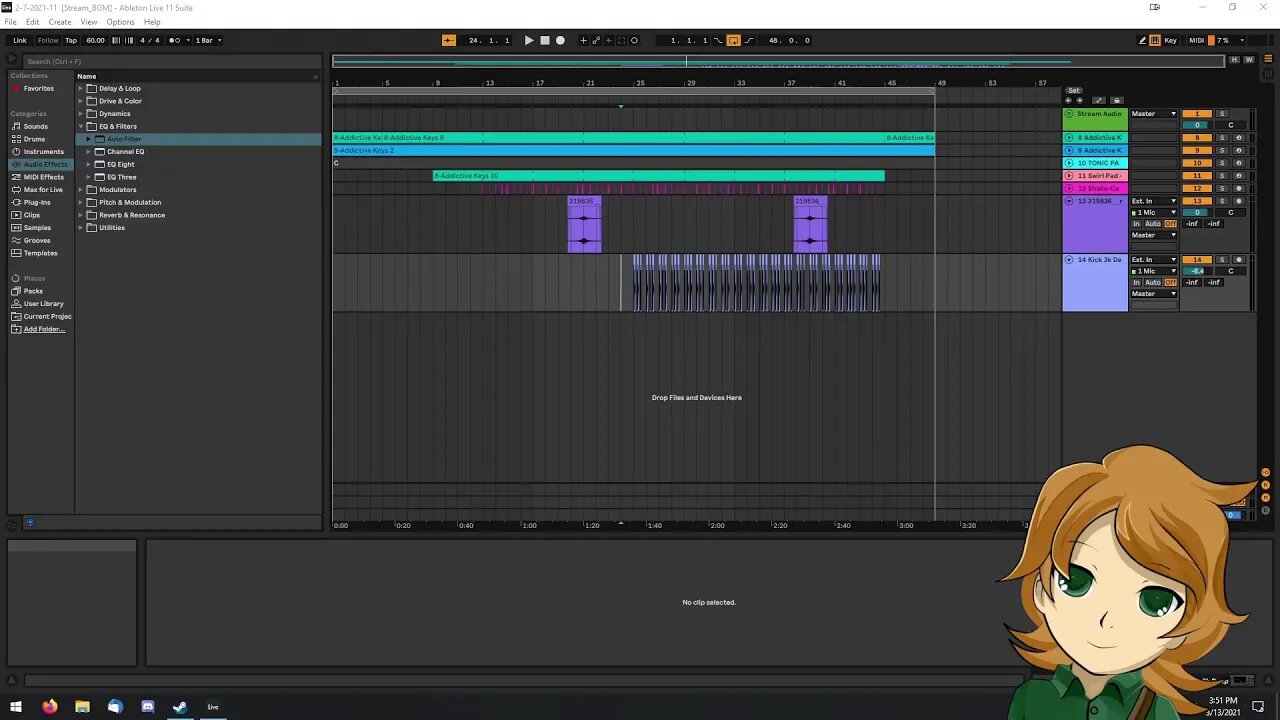Click the Link button

20,40
